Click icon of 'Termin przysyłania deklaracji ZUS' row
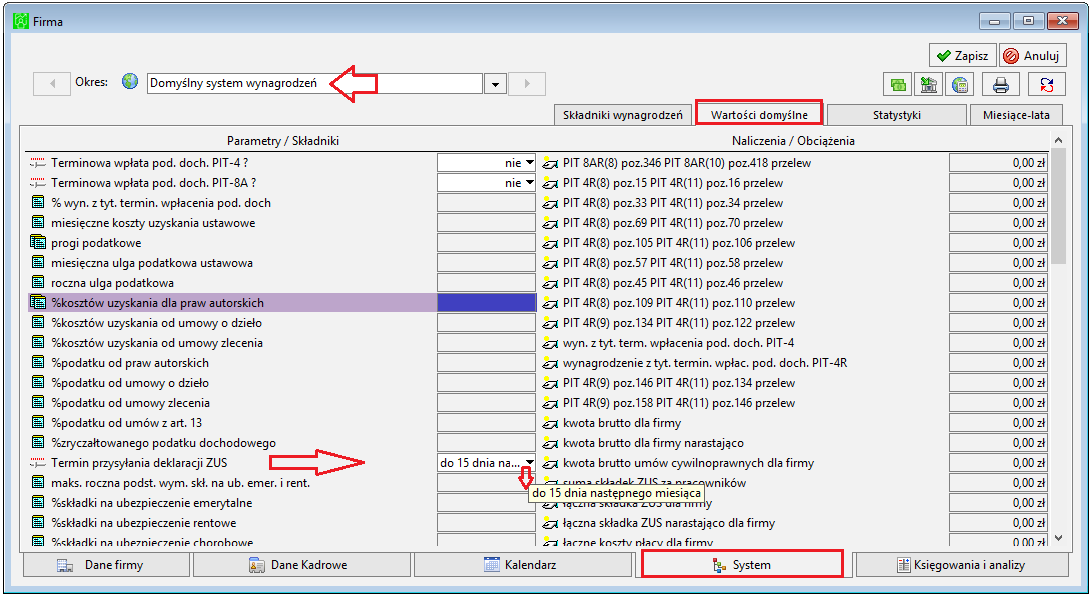The image size is (1089, 597). click(38, 463)
